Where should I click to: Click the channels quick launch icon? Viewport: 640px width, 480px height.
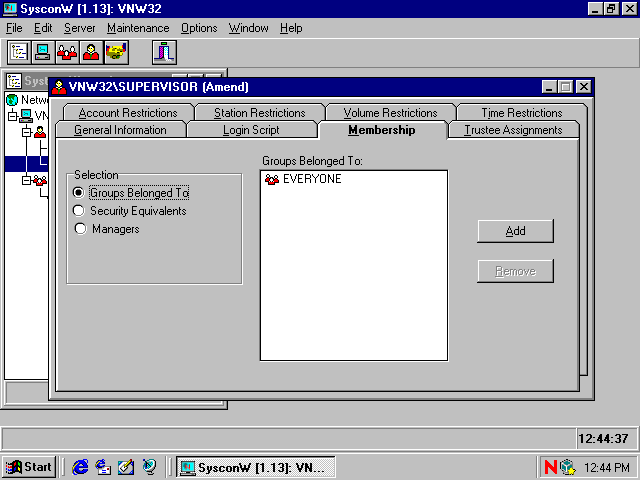click(x=149, y=467)
